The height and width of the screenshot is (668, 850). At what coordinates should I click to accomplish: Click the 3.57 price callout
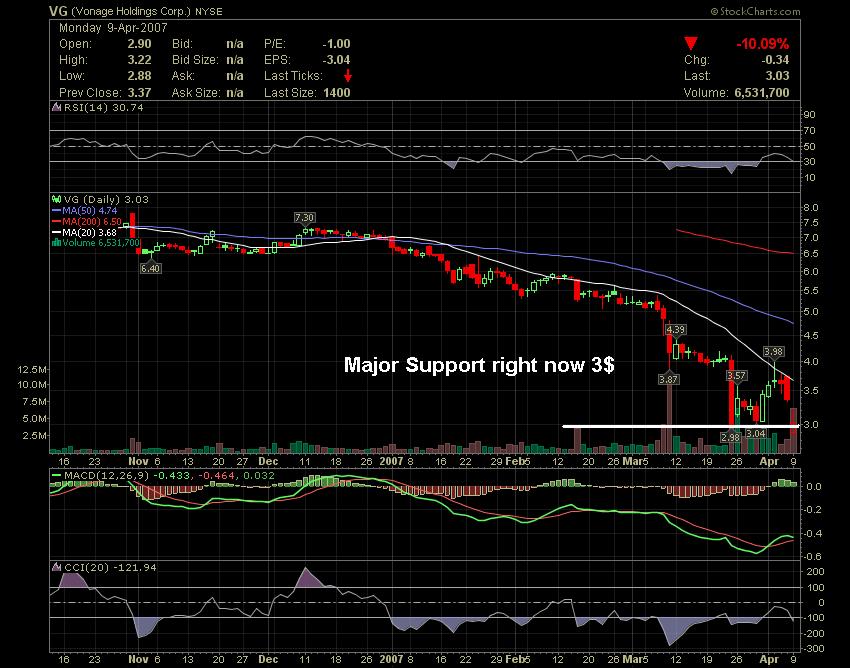tap(737, 375)
